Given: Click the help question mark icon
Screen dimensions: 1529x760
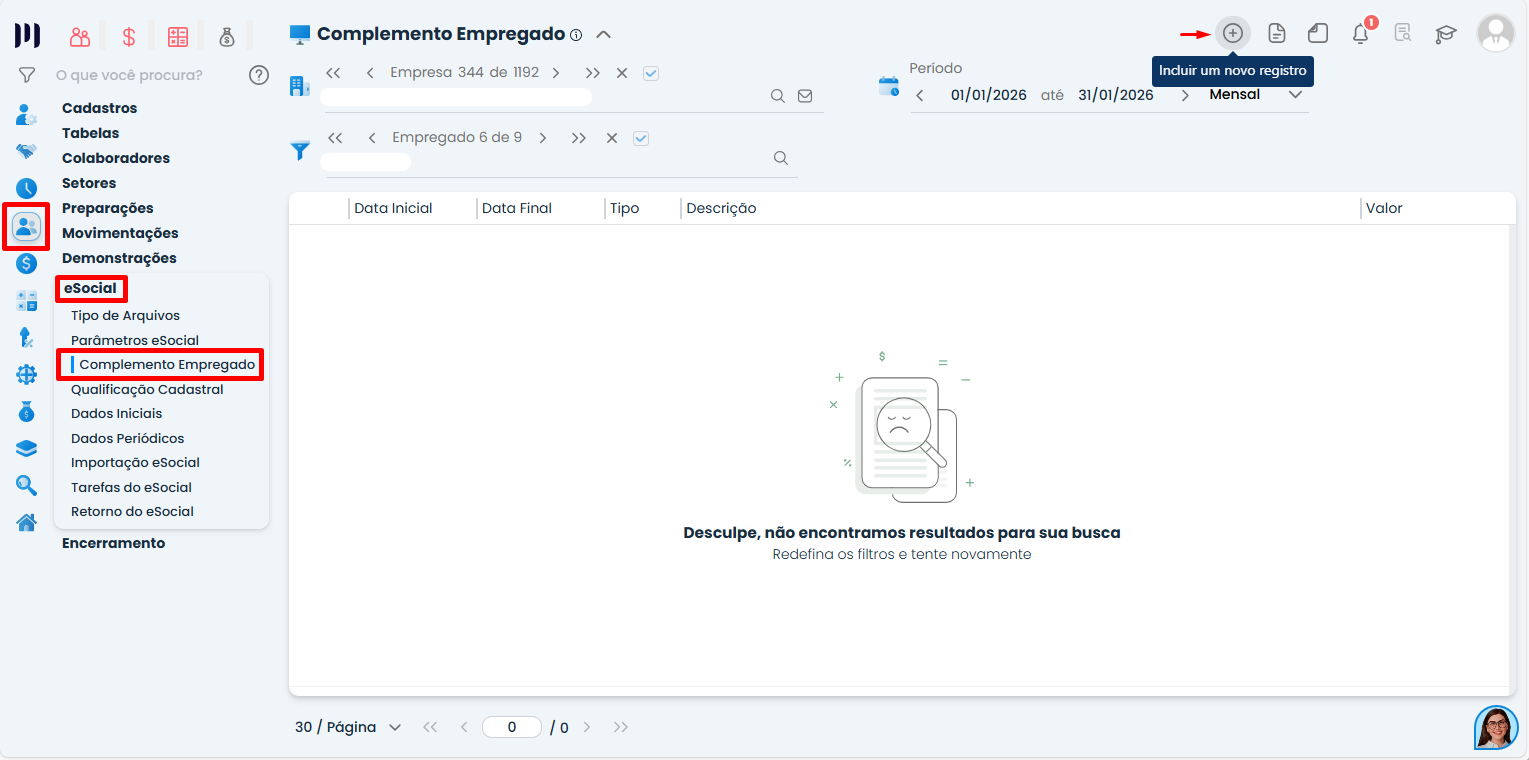Looking at the screenshot, I should pos(259,75).
